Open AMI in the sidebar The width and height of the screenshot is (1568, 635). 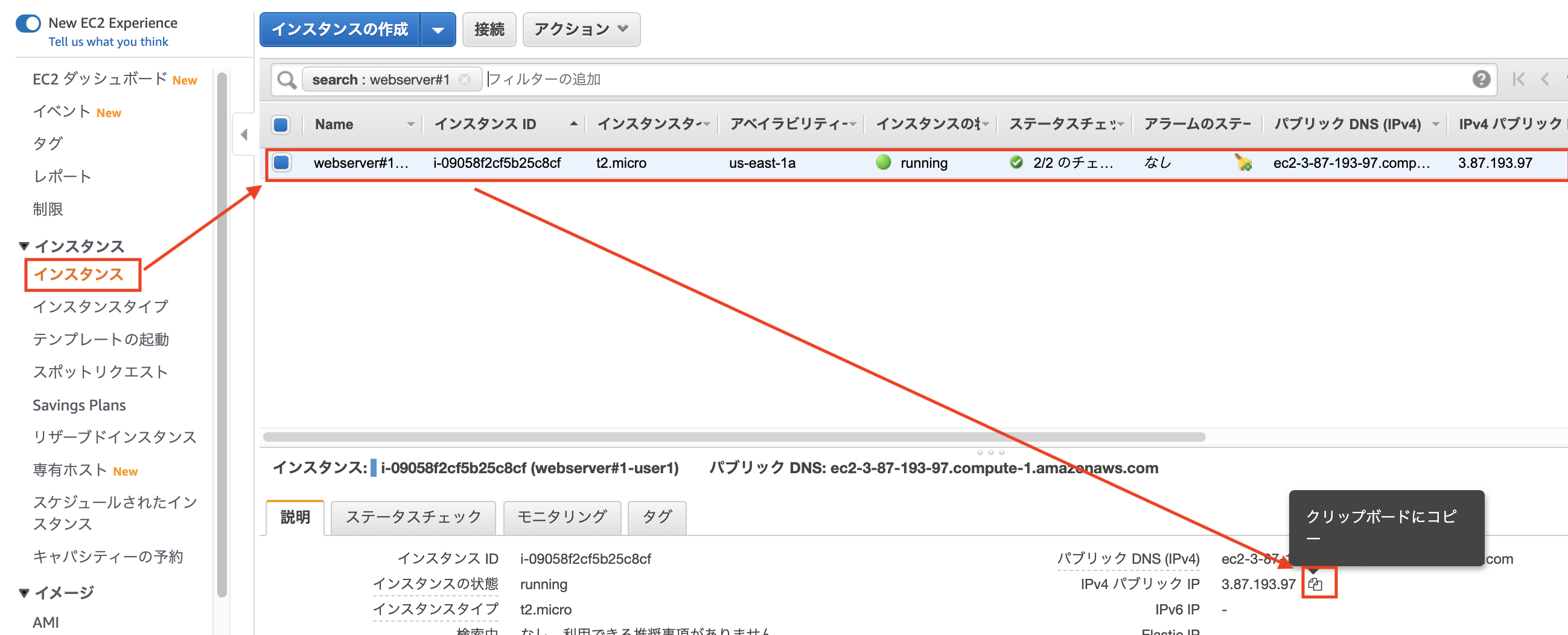[x=46, y=623]
